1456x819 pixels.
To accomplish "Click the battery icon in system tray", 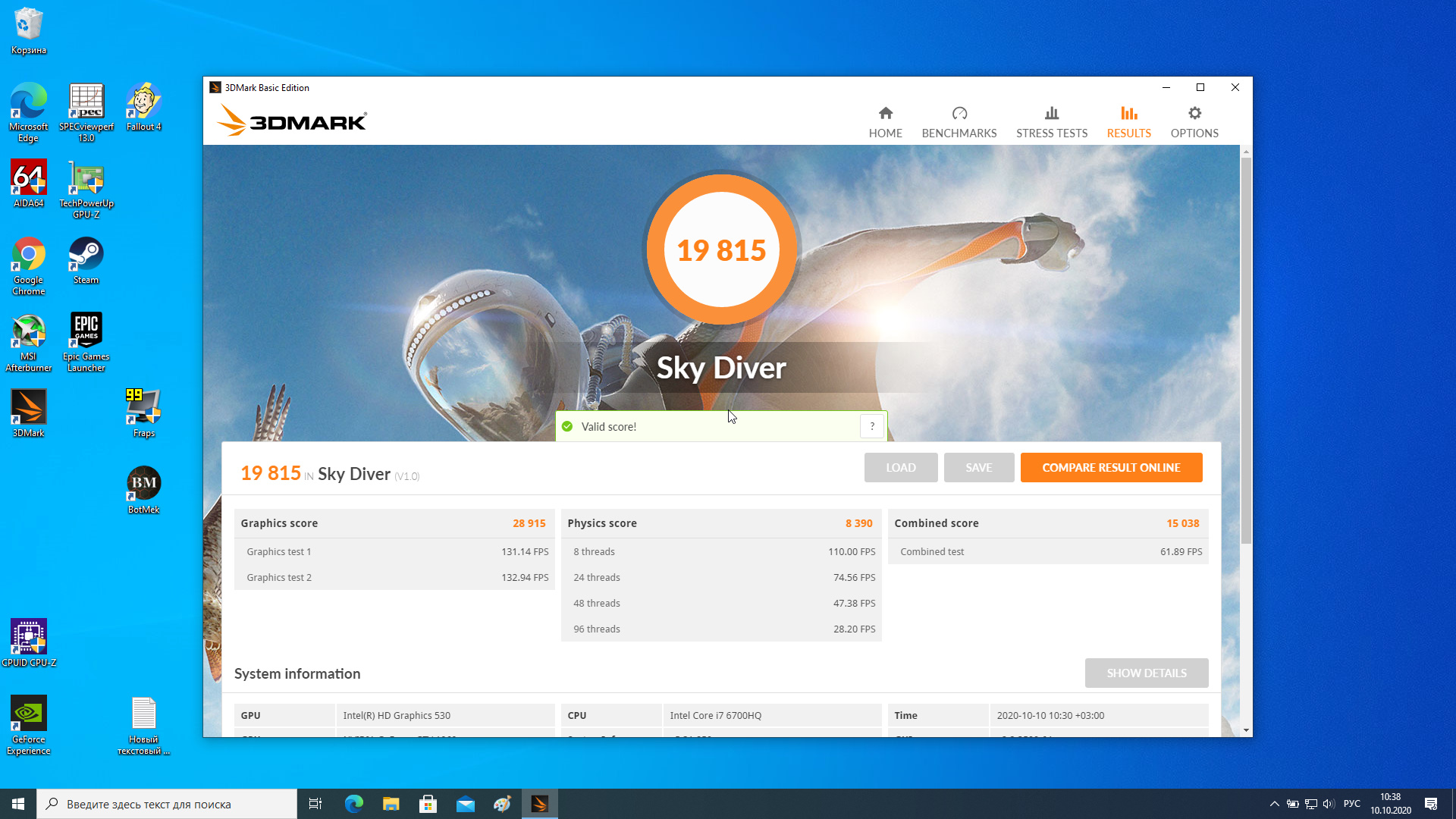I will coord(1293,804).
